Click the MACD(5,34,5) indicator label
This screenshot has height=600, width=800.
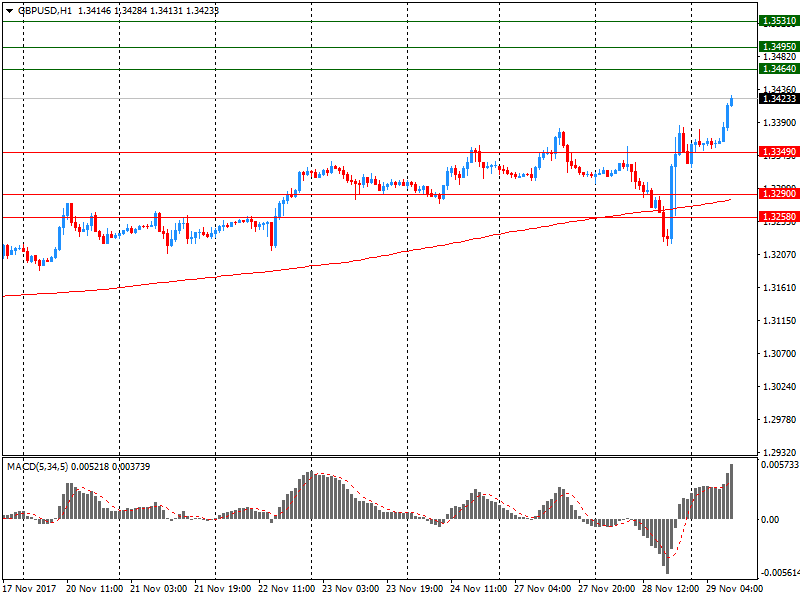(37, 467)
